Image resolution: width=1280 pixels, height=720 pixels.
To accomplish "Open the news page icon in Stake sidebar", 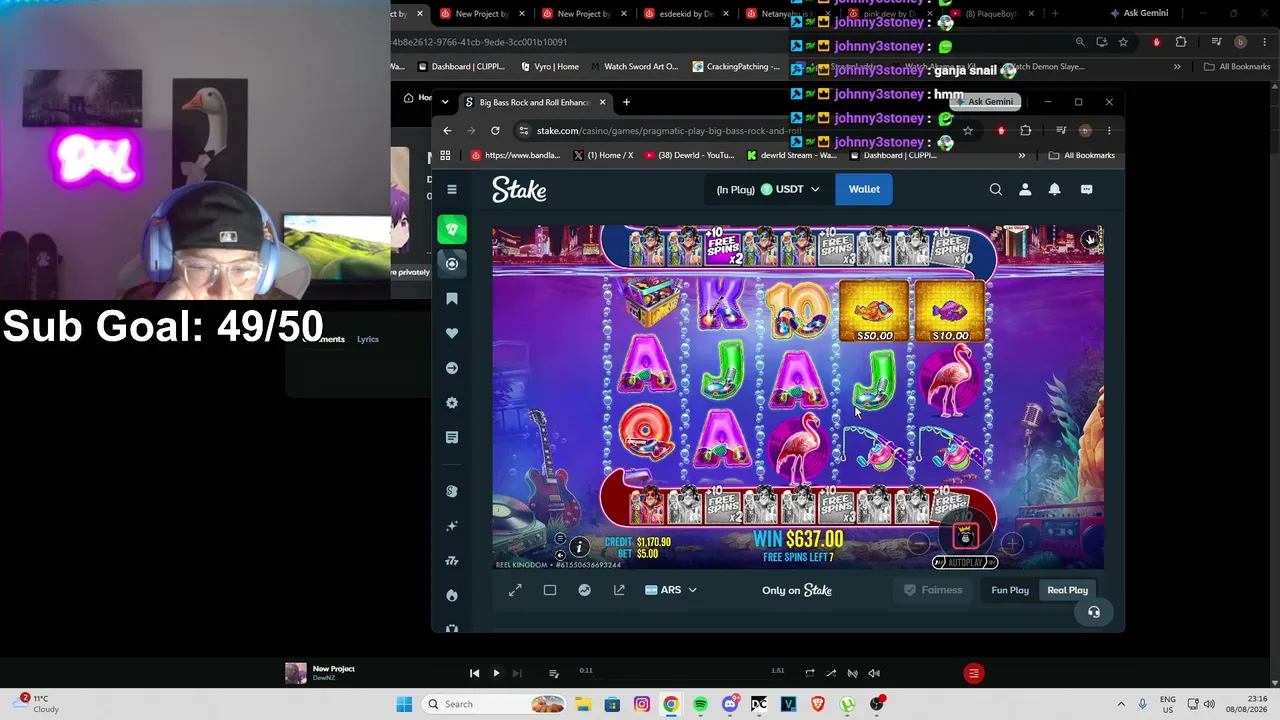I will [452, 437].
